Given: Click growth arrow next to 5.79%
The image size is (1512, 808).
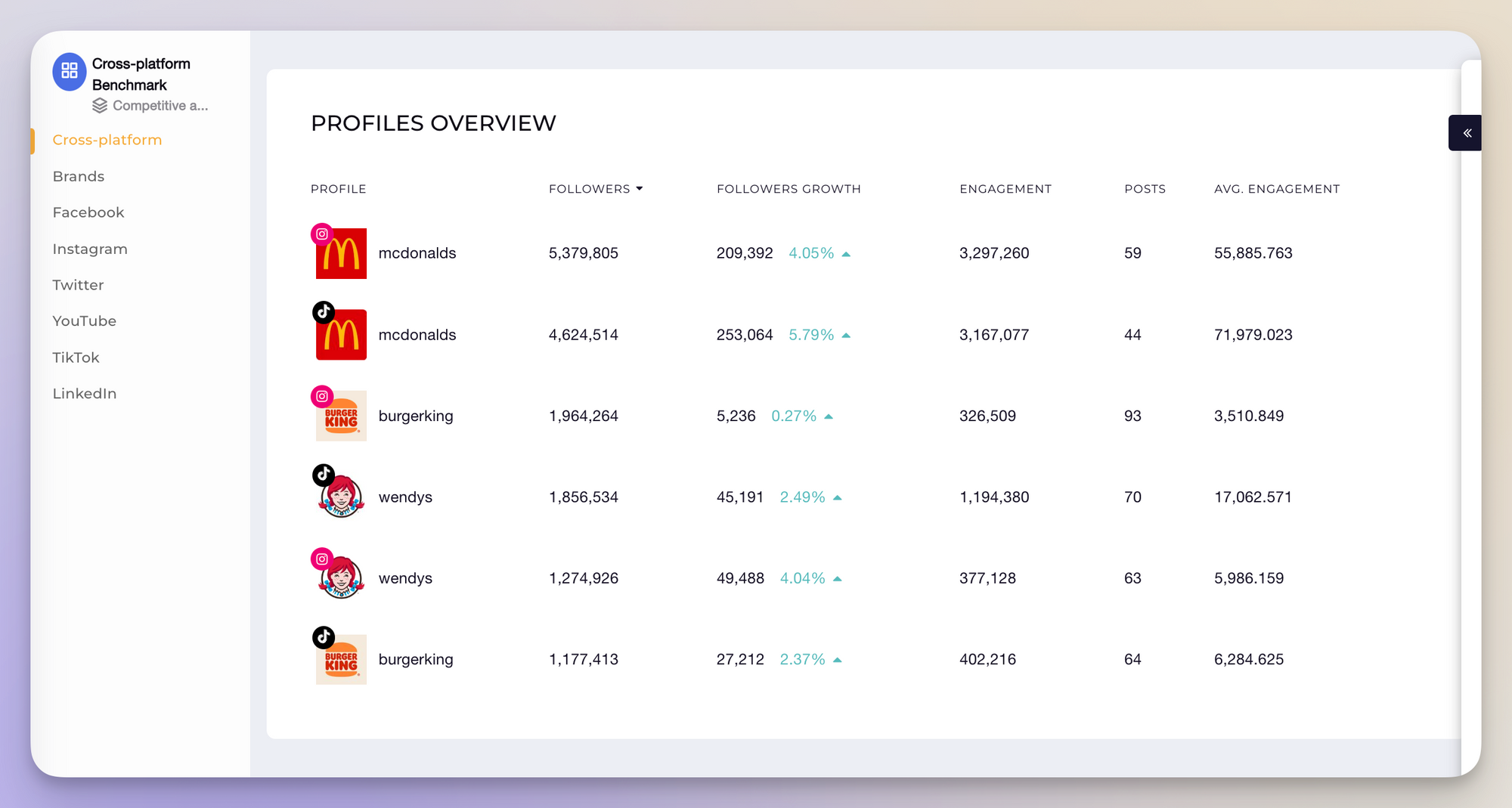Looking at the screenshot, I should click(846, 336).
